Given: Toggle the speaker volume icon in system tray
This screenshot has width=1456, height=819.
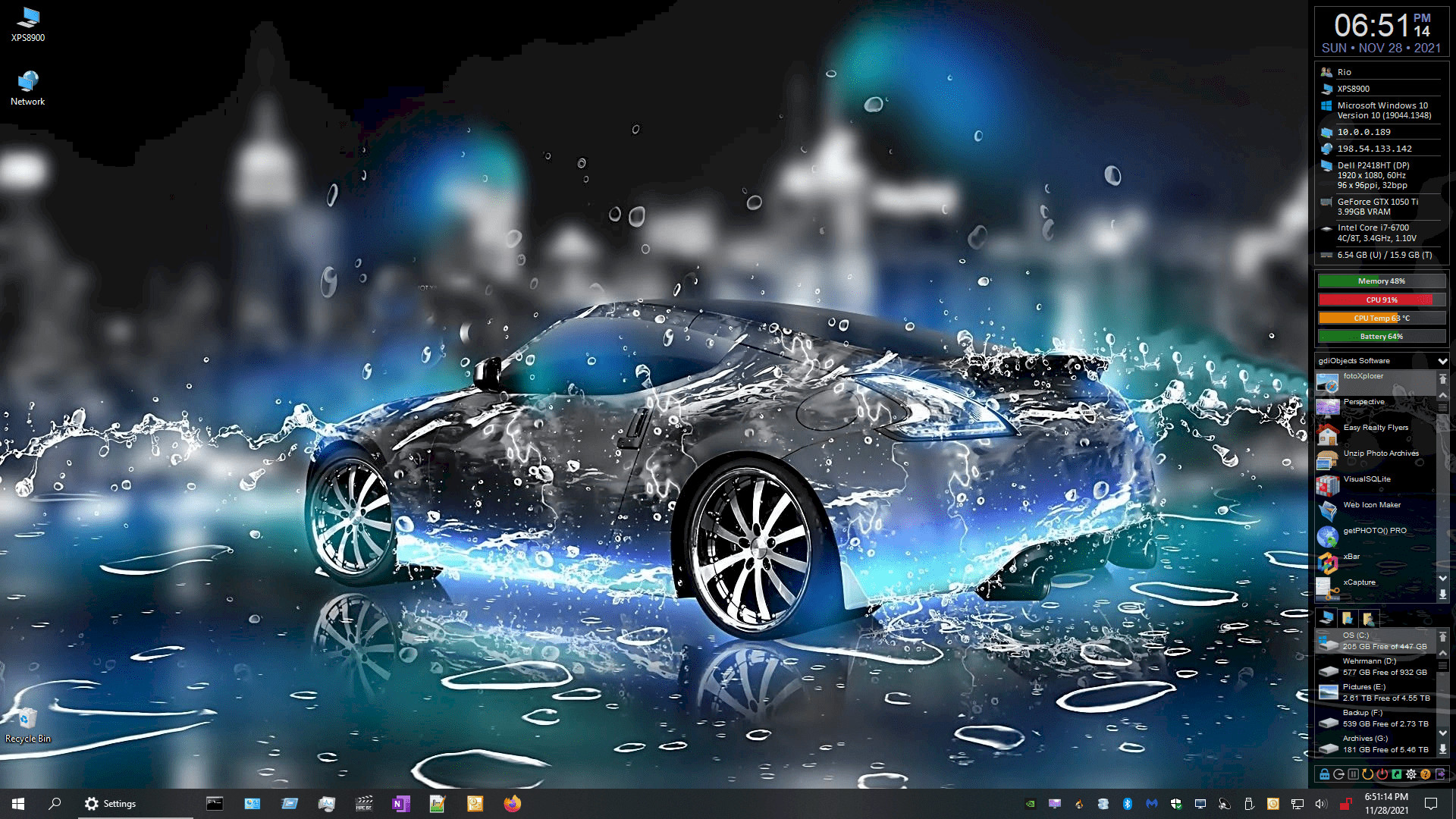Looking at the screenshot, I should [x=1321, y=804].
